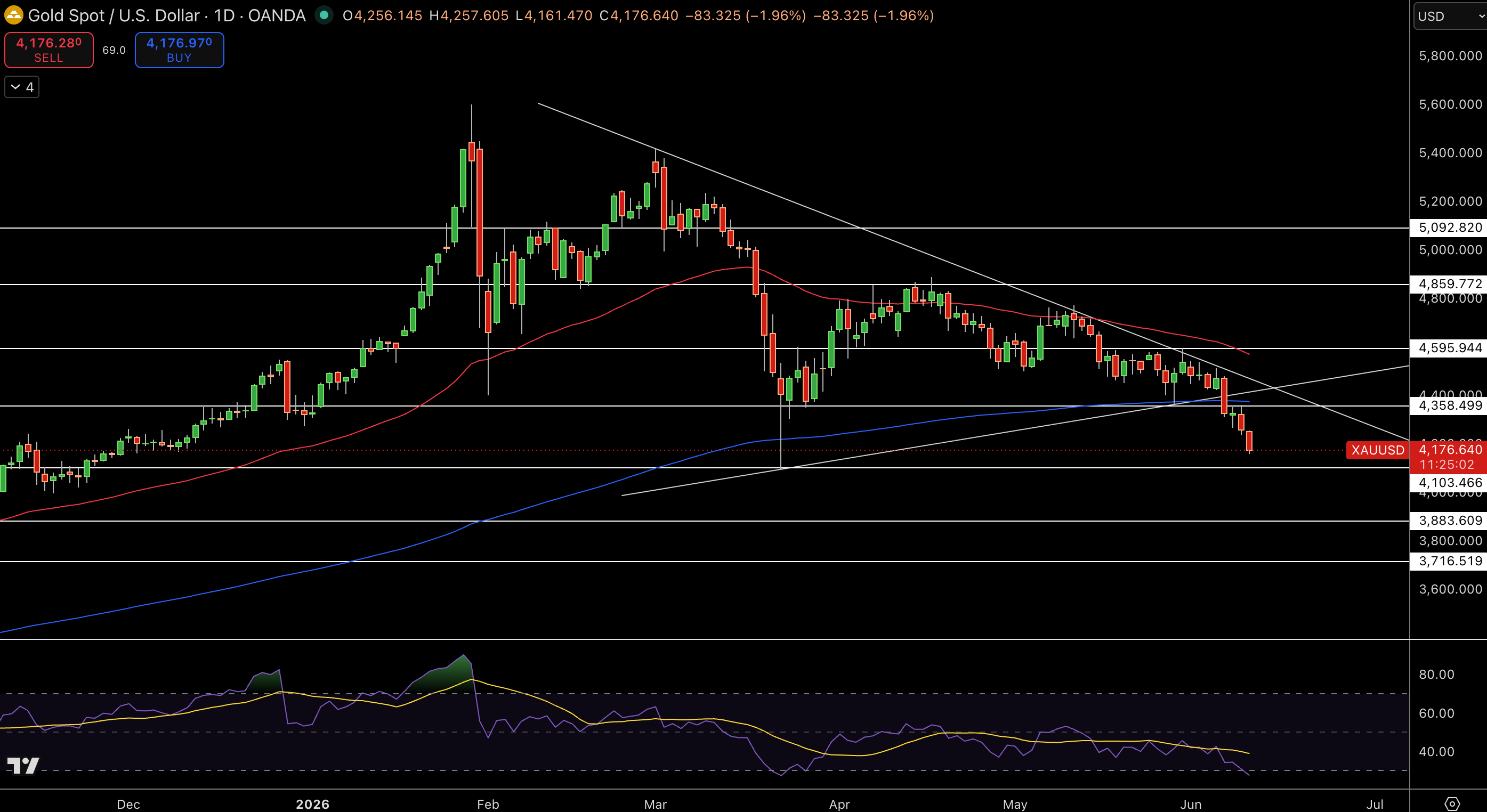Click the spread value 69.0
The width and height of the screenshot is (1487, 812).
point(114,50)
